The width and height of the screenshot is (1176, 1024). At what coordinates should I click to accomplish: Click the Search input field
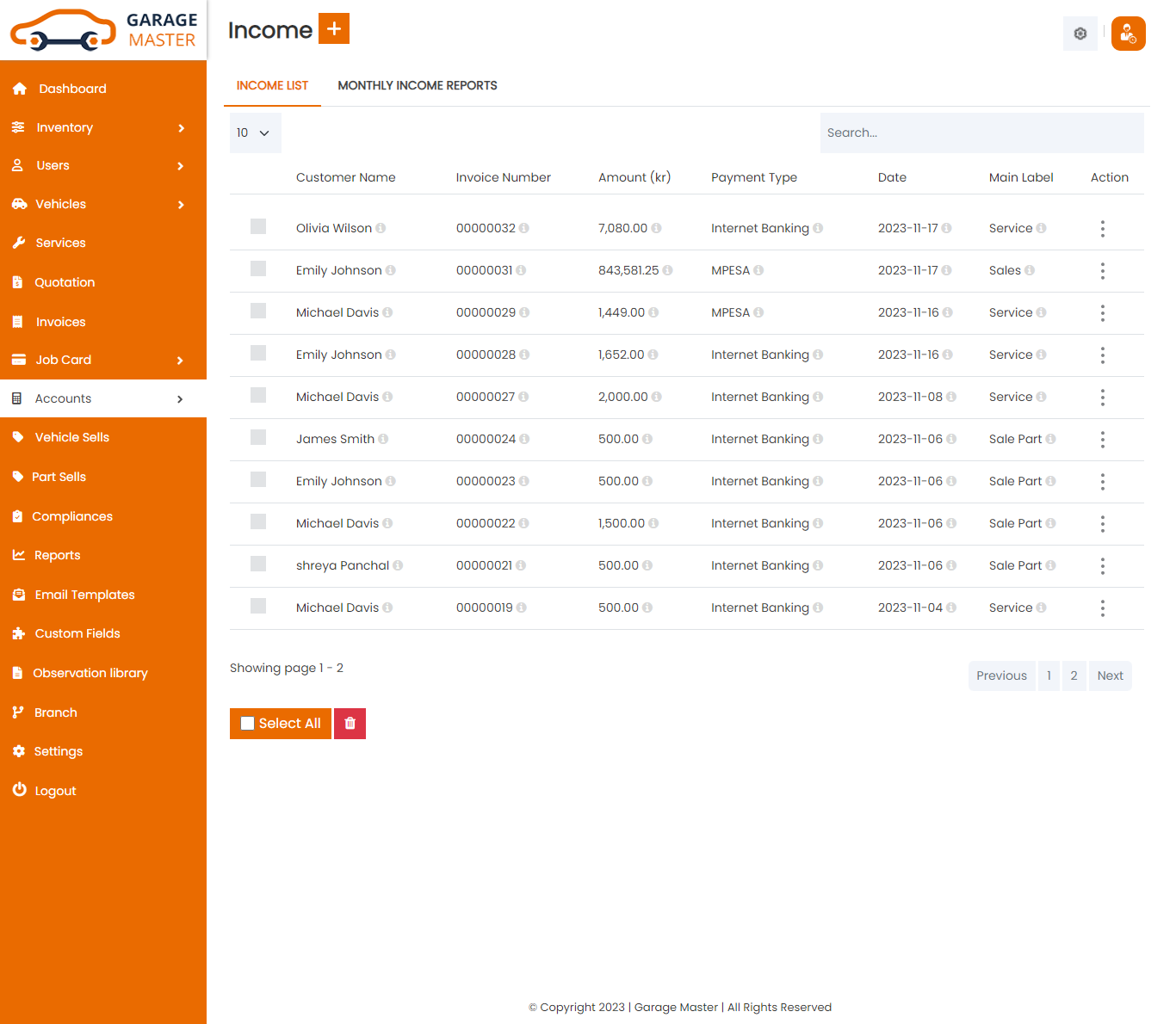981,133
